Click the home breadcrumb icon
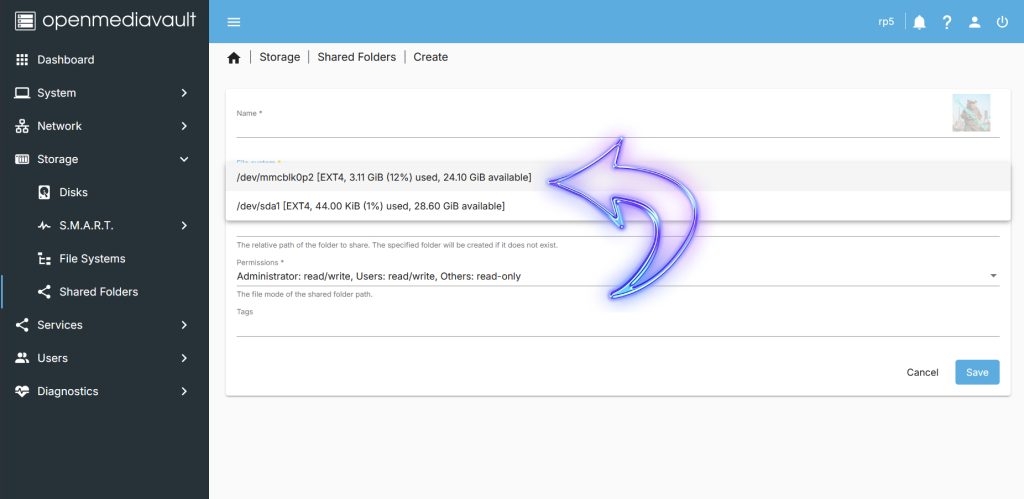Viewport: 1024px width, 499px height. tap(234, 58)
